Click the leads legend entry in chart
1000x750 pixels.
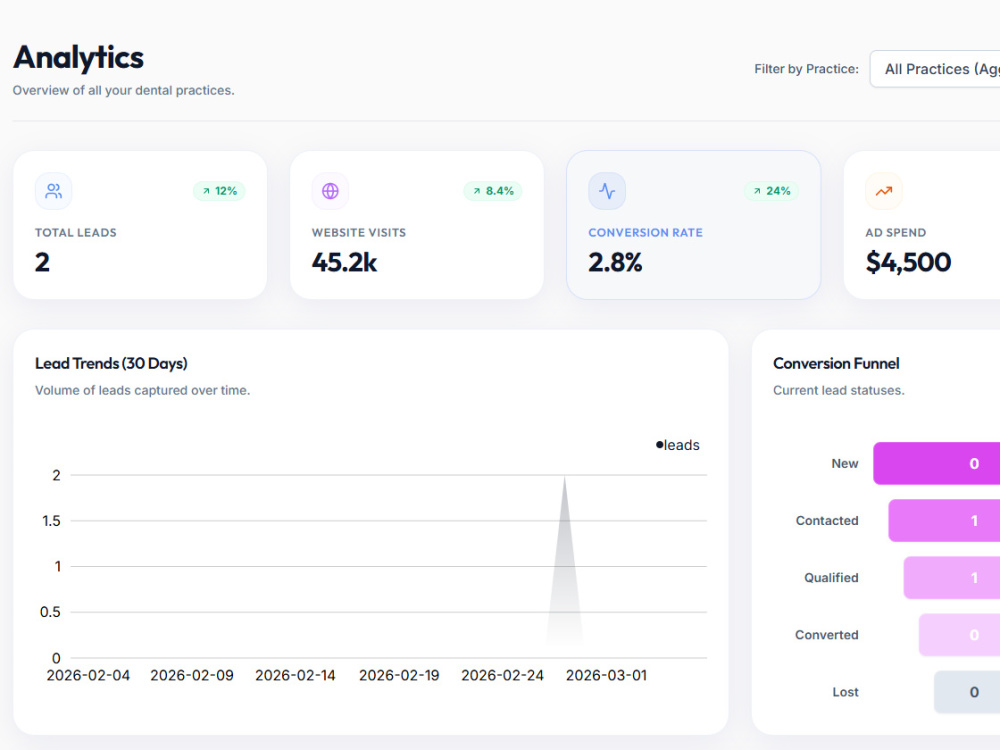(x=678, y=445)
